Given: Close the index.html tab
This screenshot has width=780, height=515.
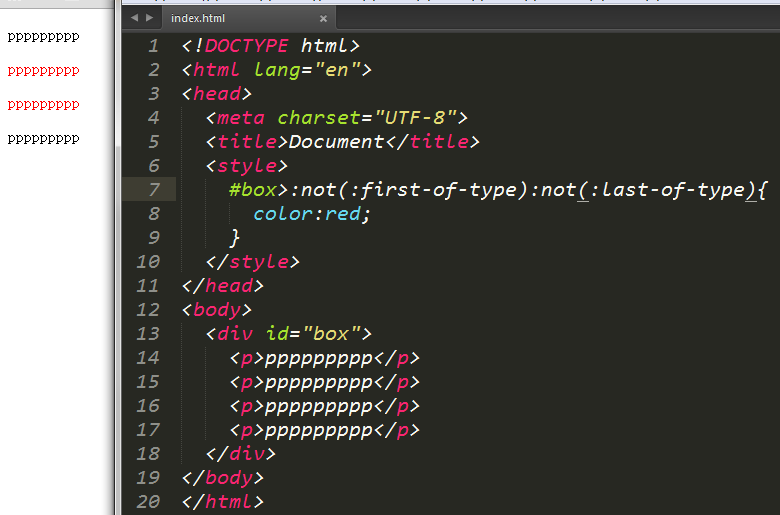Looking at the screenshot, I should (323, 18).
